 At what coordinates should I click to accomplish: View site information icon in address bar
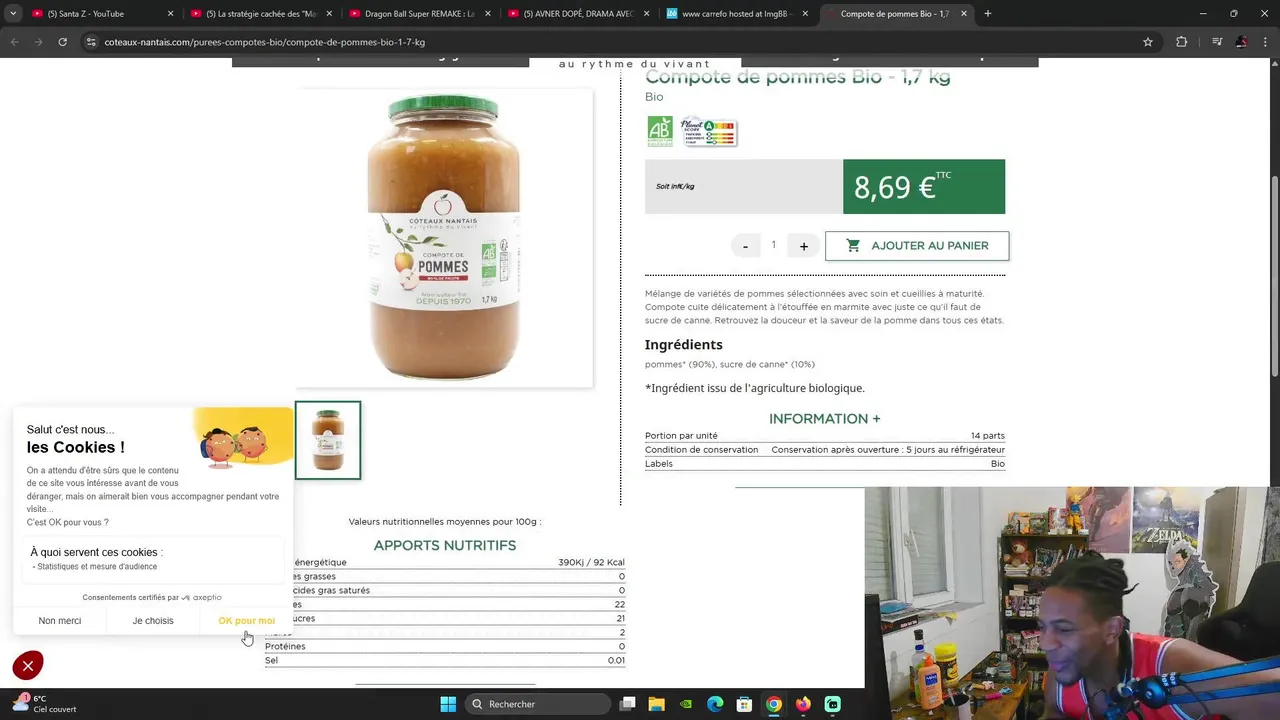pos(91,42)
